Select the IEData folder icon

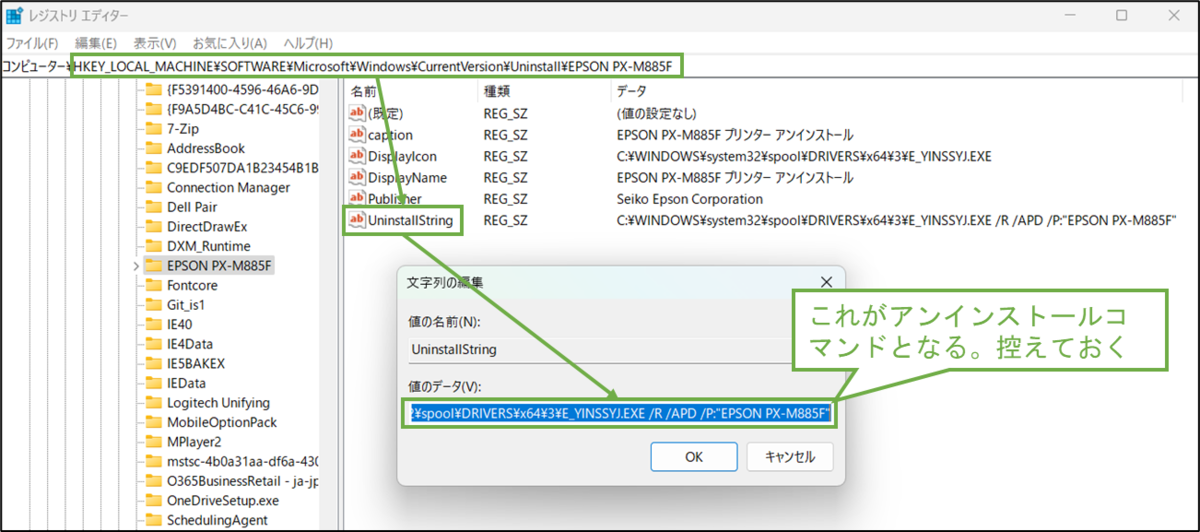coord(153,383)
